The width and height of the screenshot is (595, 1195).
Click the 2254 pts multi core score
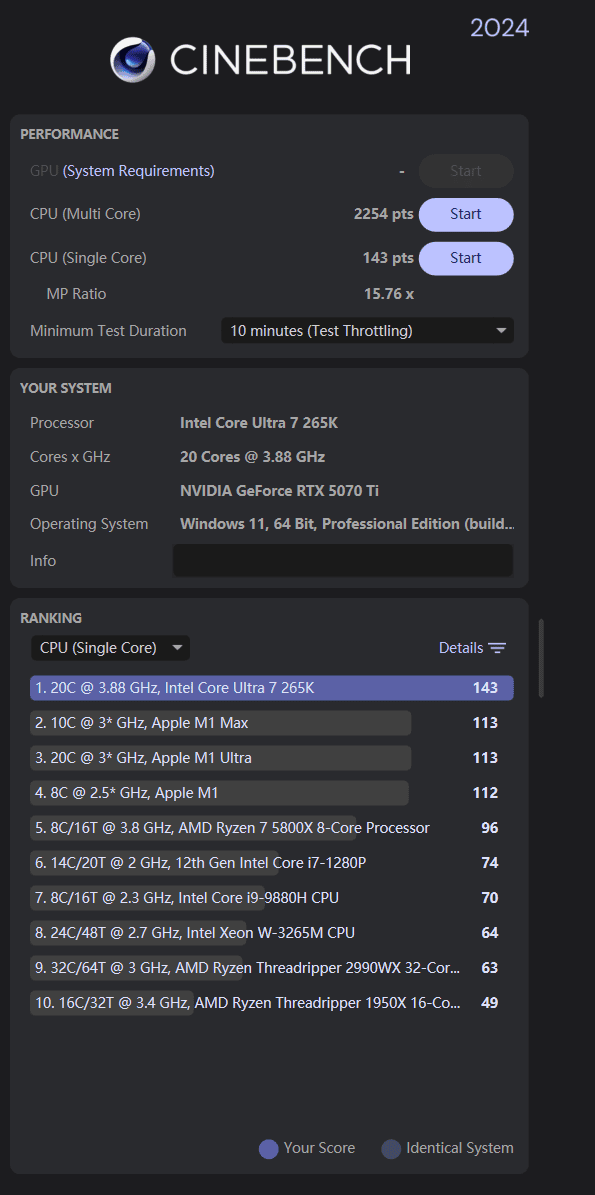pos(383,214)
